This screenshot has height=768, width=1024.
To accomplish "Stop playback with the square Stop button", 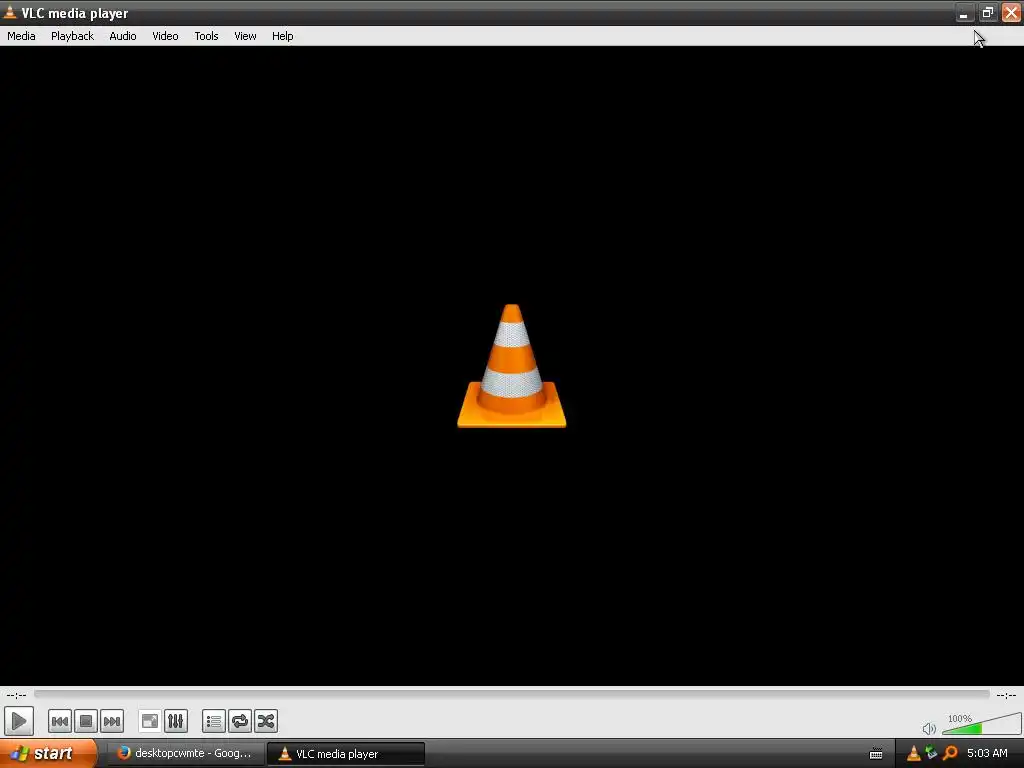I will click(x=86, y=721).
